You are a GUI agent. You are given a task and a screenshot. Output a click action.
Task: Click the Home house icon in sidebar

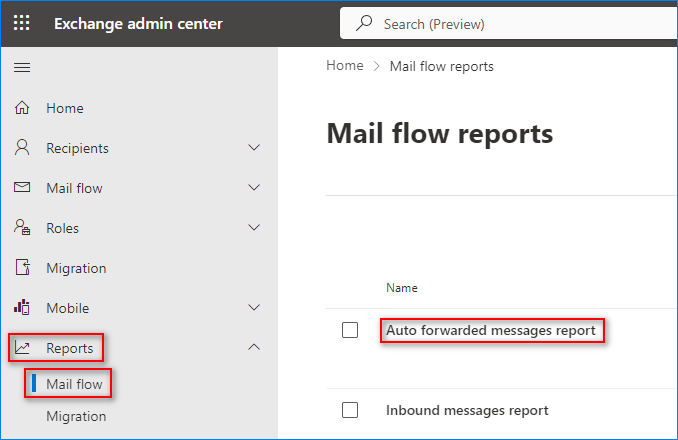[x=22, y=108]
